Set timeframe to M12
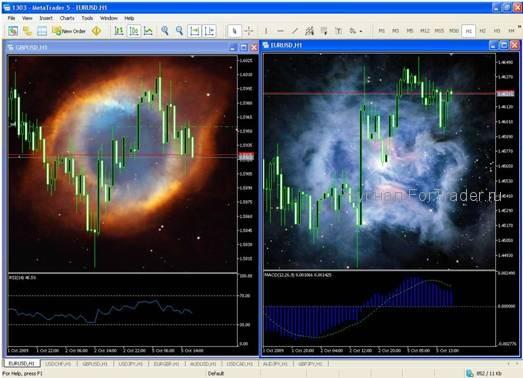Screen dimensions: 523x378 [425, 31]
